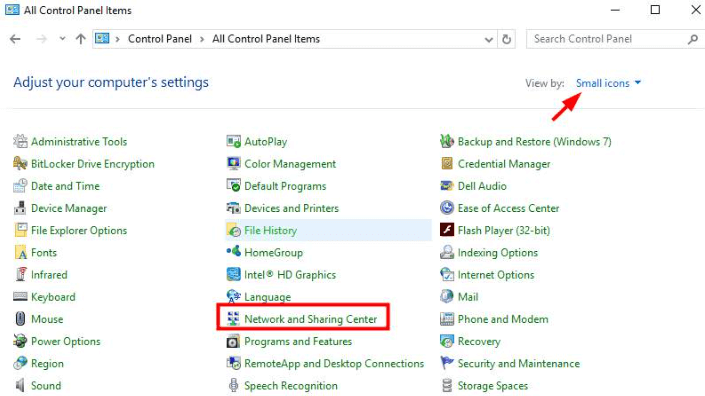Open the Internet Options link text
705x396 pixels.
tap(495, 275)
